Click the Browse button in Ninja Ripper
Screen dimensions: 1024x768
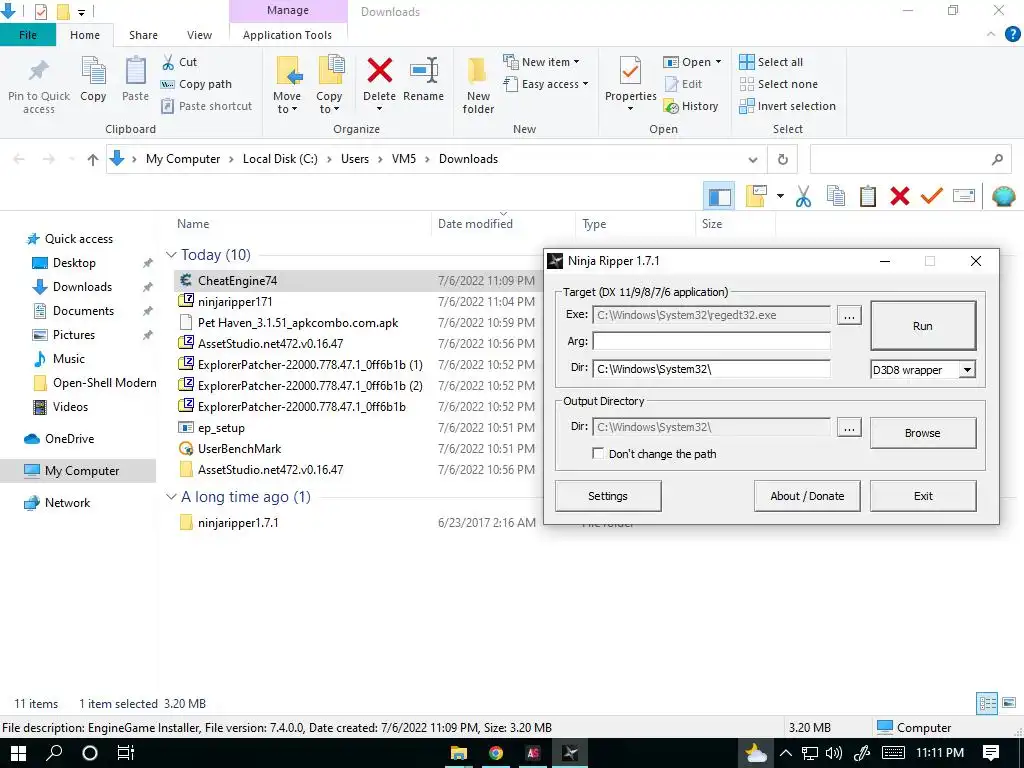(x=923, y=433)
